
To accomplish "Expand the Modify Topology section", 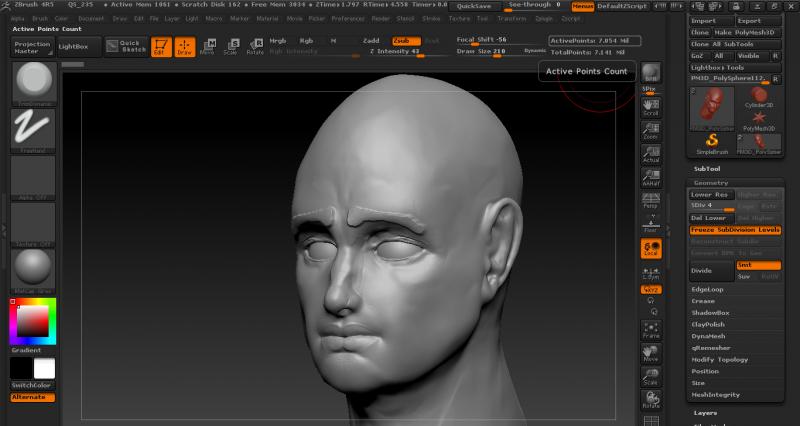I will (x=720, y=359).
